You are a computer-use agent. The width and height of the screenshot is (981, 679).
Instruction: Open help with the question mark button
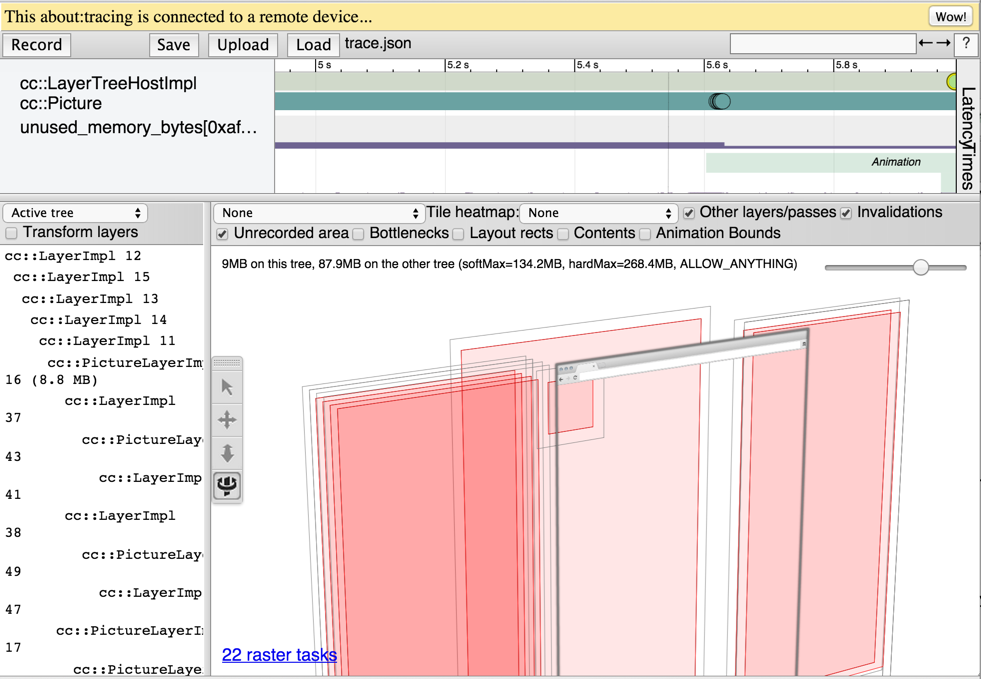[x=965, y=44]
